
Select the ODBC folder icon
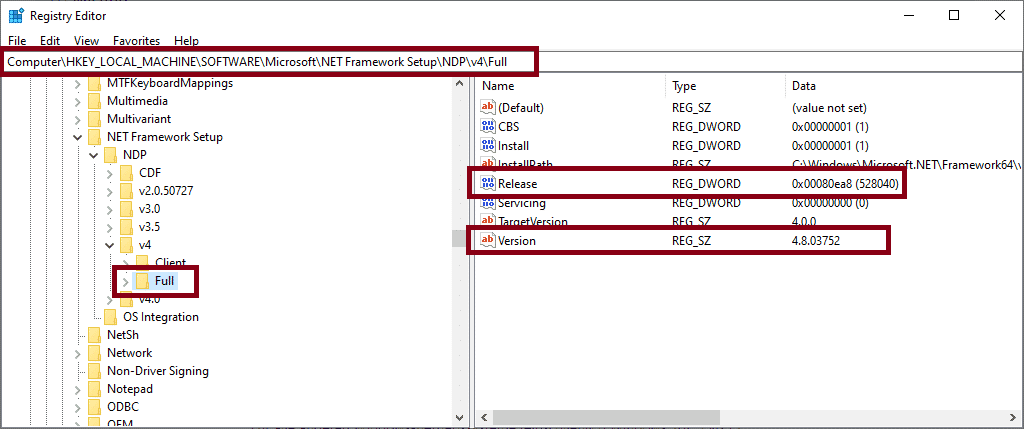pos(95,407)
